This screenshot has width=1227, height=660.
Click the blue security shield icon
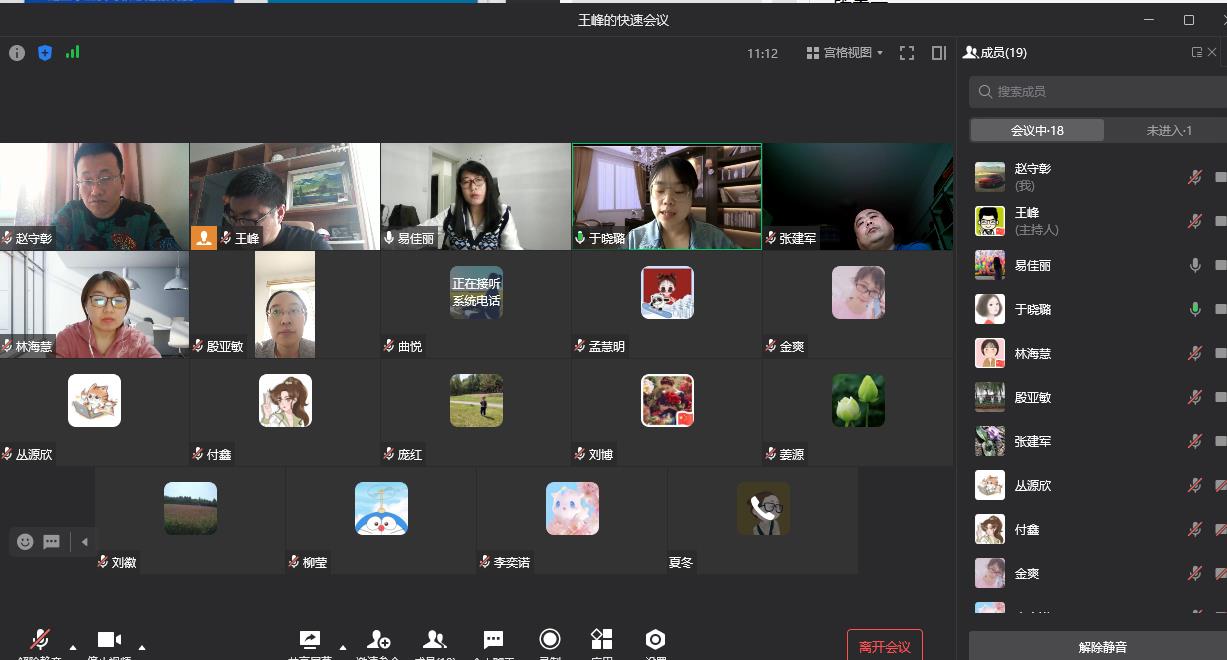tap(45, 53)
